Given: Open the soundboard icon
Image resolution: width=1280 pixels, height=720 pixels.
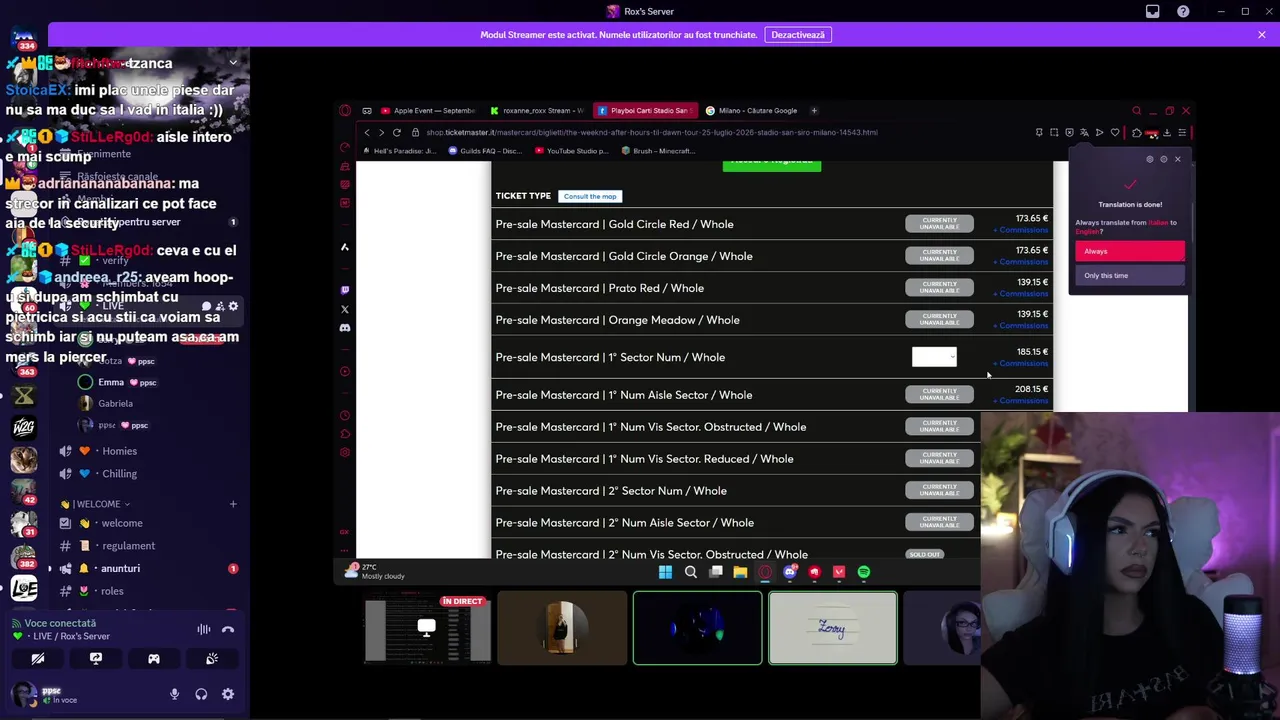Looking at the screenshot, I should [x=212, y=659].
